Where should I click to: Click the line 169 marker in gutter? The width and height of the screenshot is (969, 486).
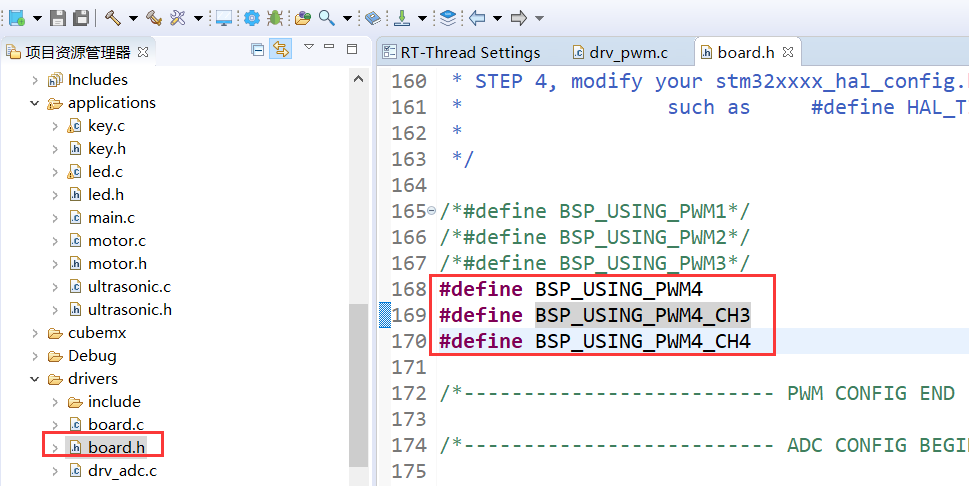385,315
